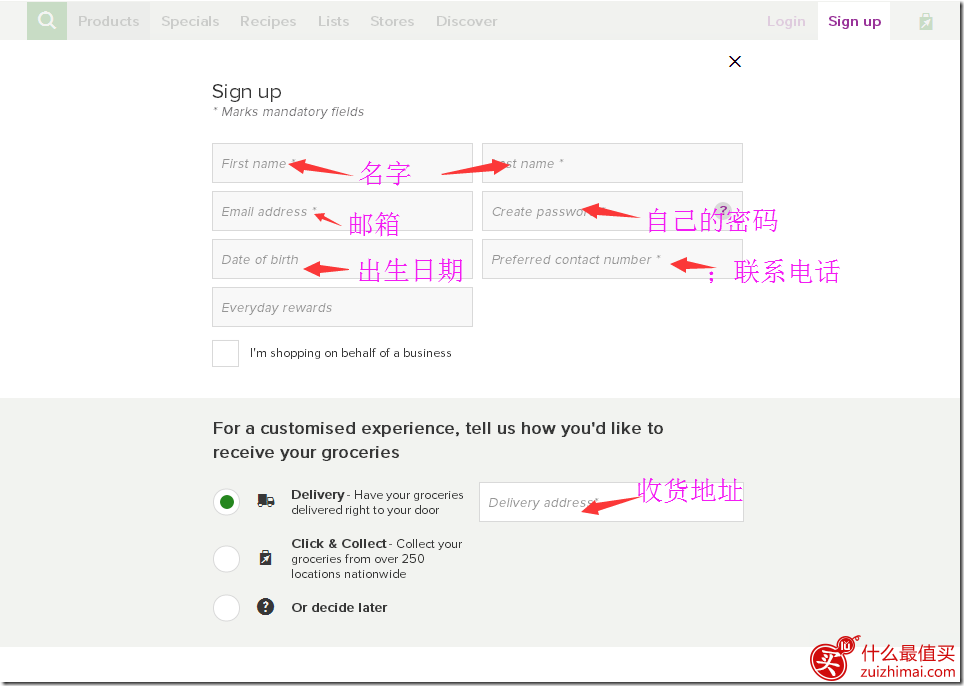Click the 'Marks mandatory fields' note
The image size is (964, 686).
click(x=288, y=112)
